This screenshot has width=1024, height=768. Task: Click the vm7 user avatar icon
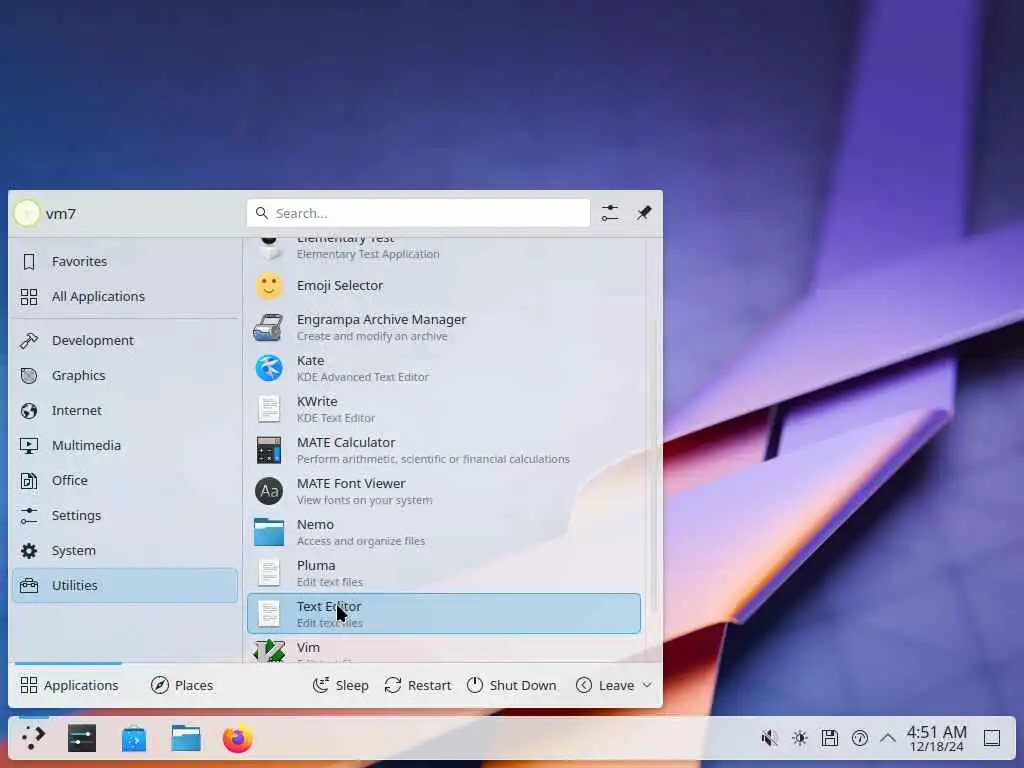27,214
